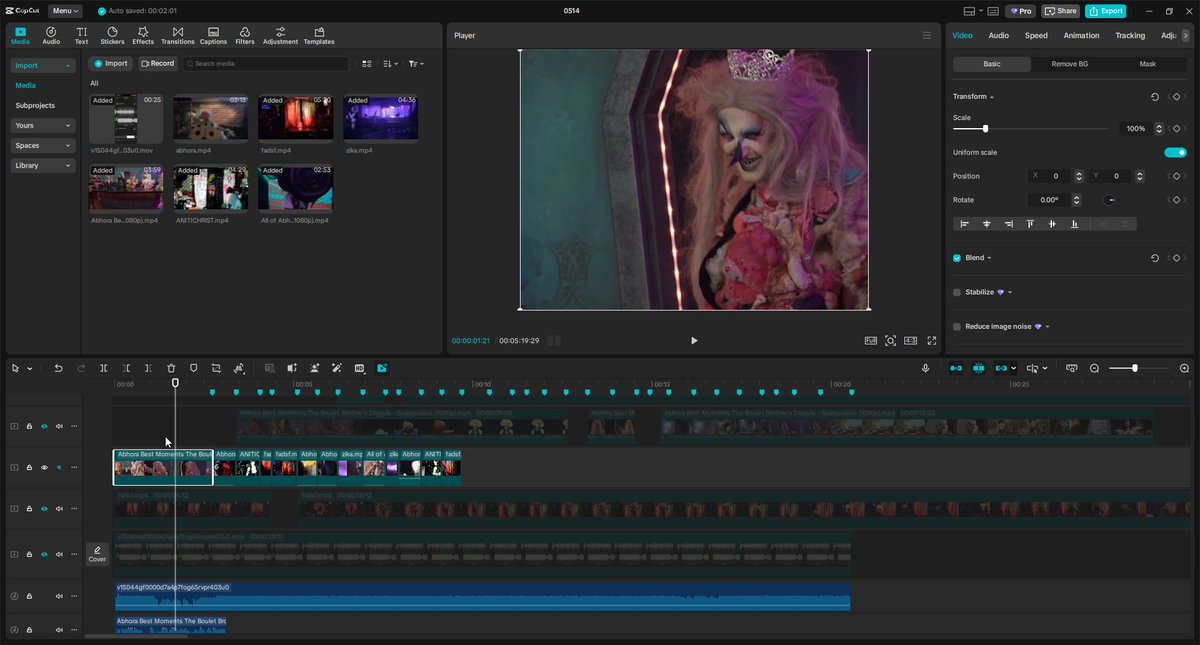1200x645 pixels.
Task: Toggle visibility of the selected main track
Action: coord(44,467)
